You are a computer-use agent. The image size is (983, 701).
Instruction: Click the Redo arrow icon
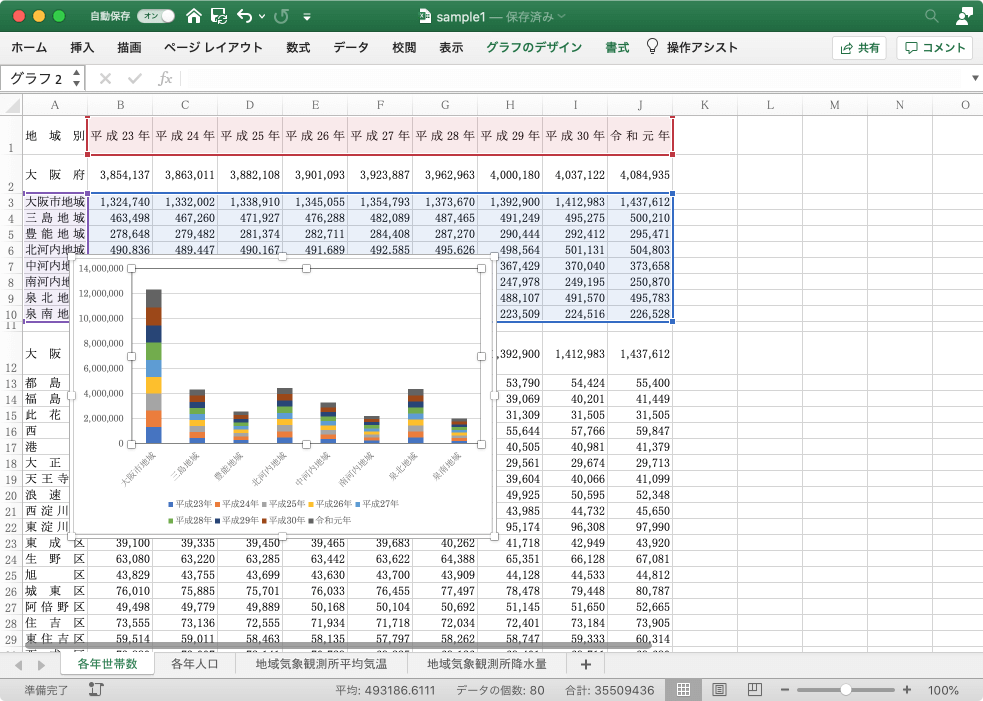pos(281,16)
